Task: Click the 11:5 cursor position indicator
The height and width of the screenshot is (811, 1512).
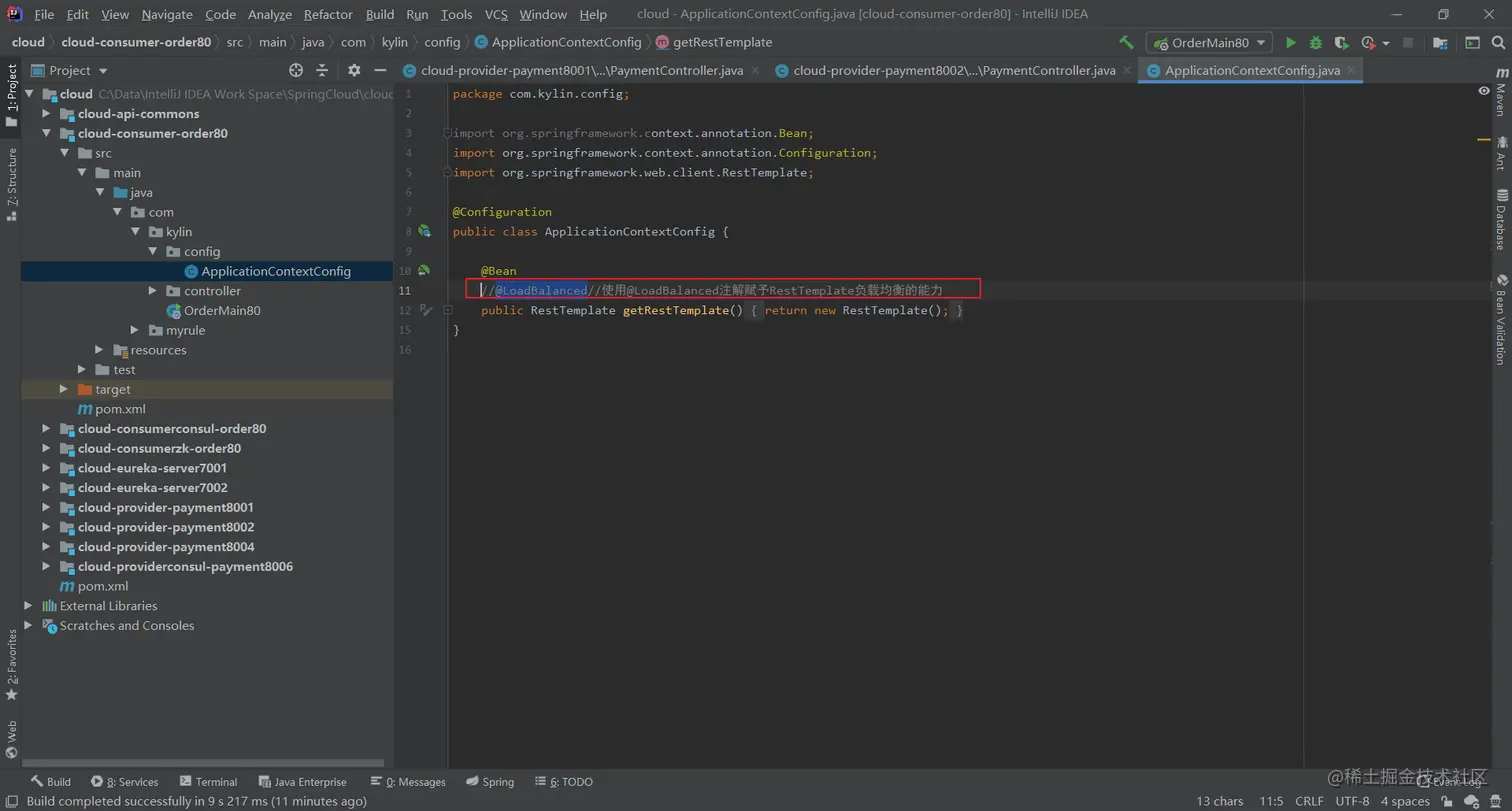Action: (1271, 801)
